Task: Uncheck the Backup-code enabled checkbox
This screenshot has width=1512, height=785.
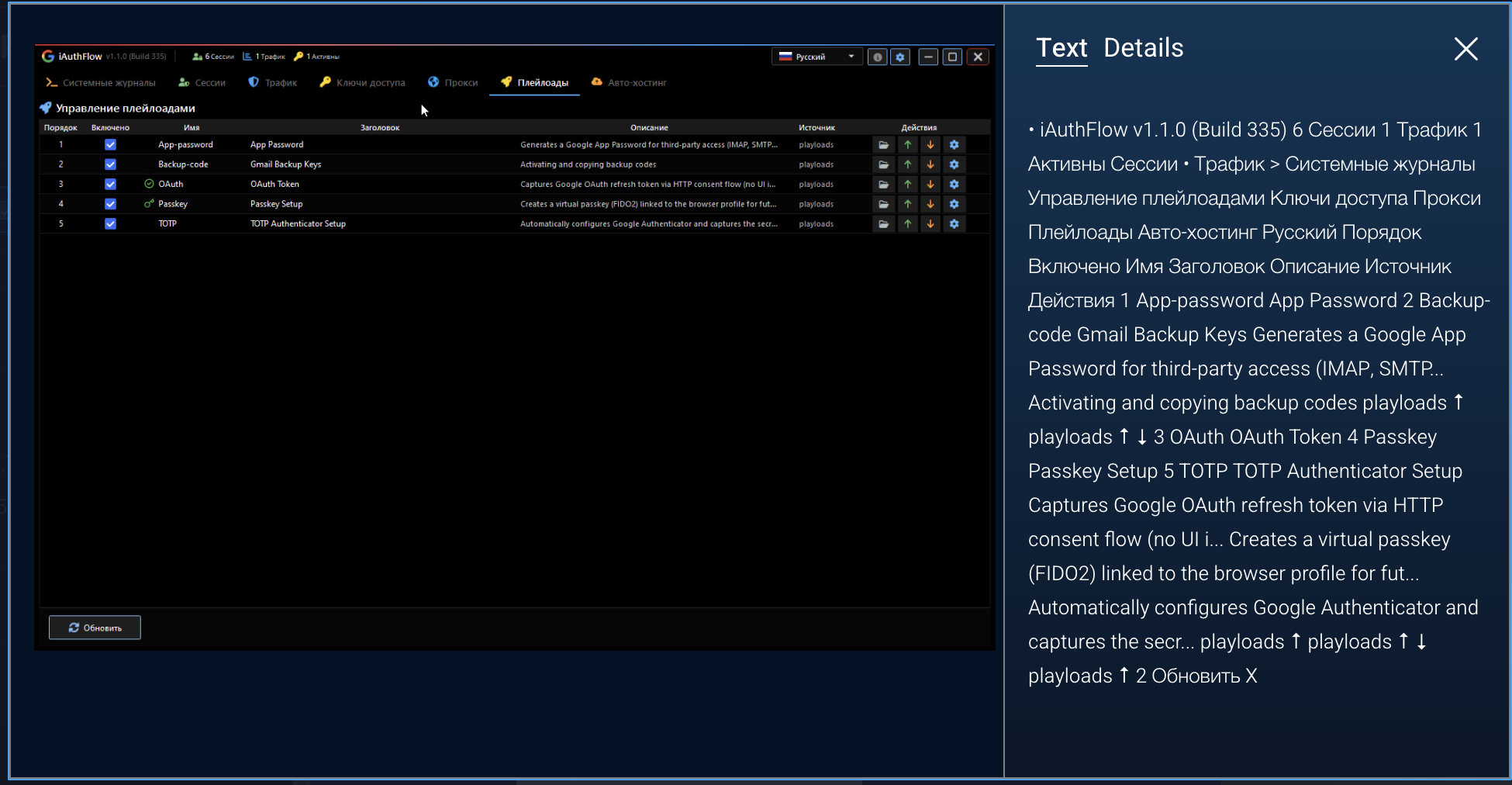Action: click(x=110, y=164)
